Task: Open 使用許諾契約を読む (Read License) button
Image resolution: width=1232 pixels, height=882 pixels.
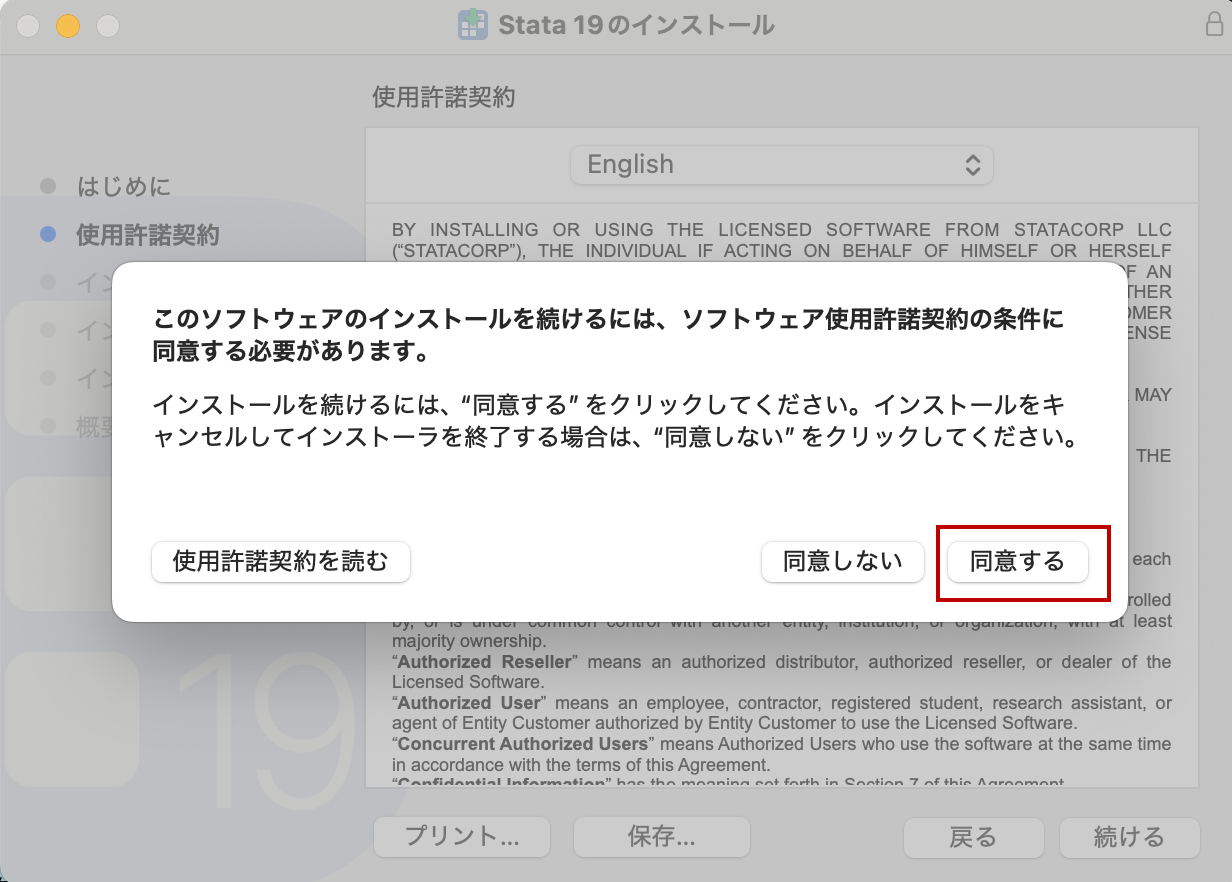Action: (x=280, y=561)
